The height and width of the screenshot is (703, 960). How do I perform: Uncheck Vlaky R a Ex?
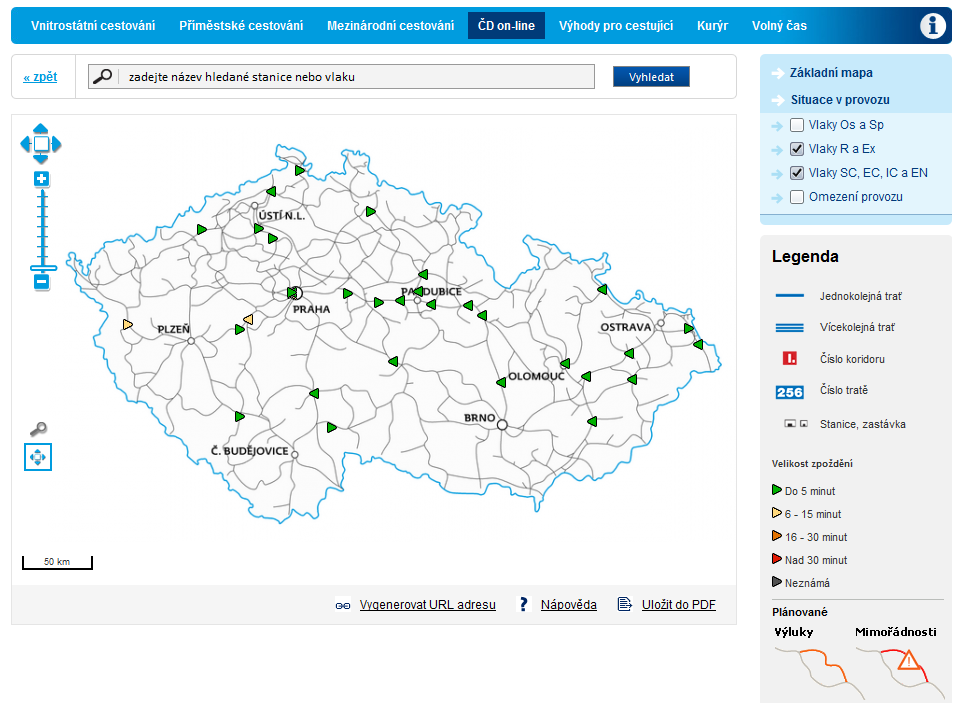click(797, 149)
